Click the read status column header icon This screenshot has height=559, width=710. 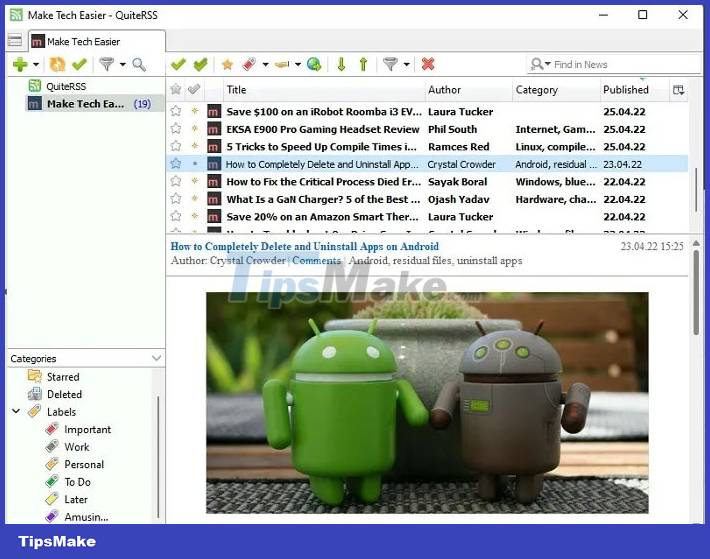194,90
